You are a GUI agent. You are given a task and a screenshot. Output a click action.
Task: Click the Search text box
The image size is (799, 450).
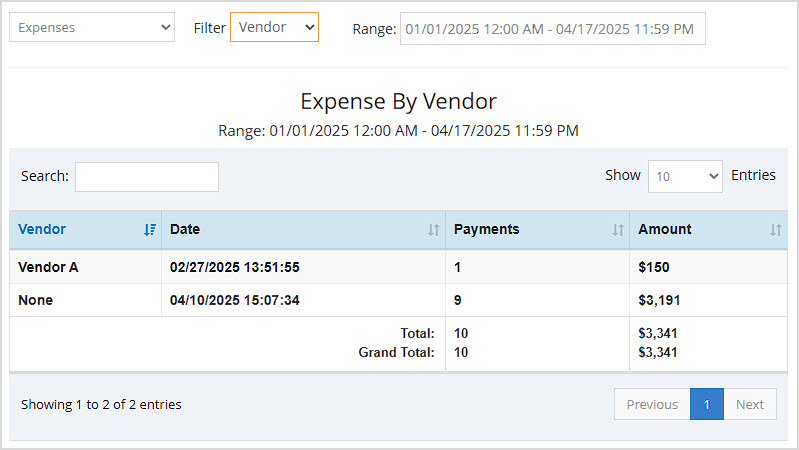click(x=147, y=177)
